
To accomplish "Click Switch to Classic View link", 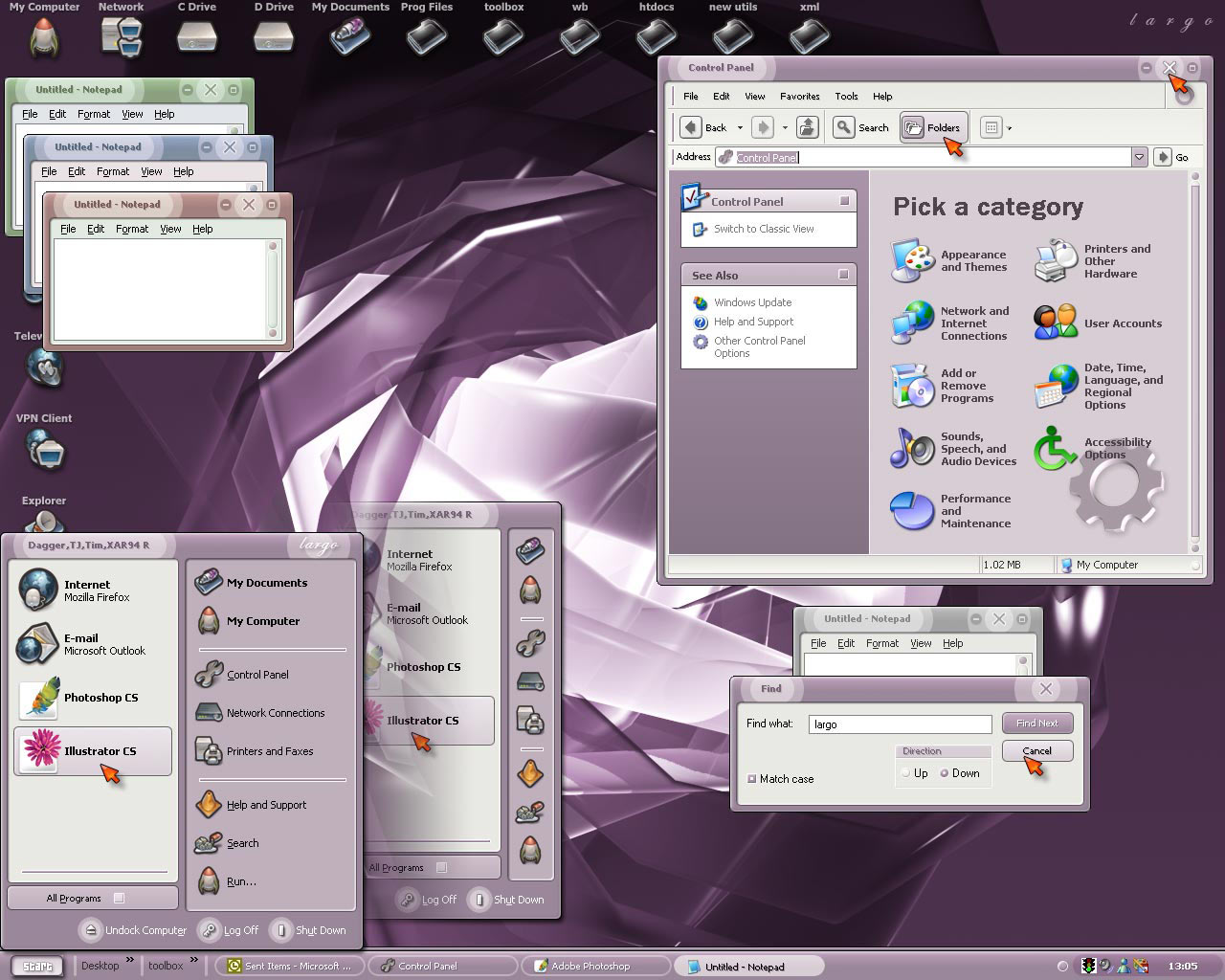I will tap(764, 229).
